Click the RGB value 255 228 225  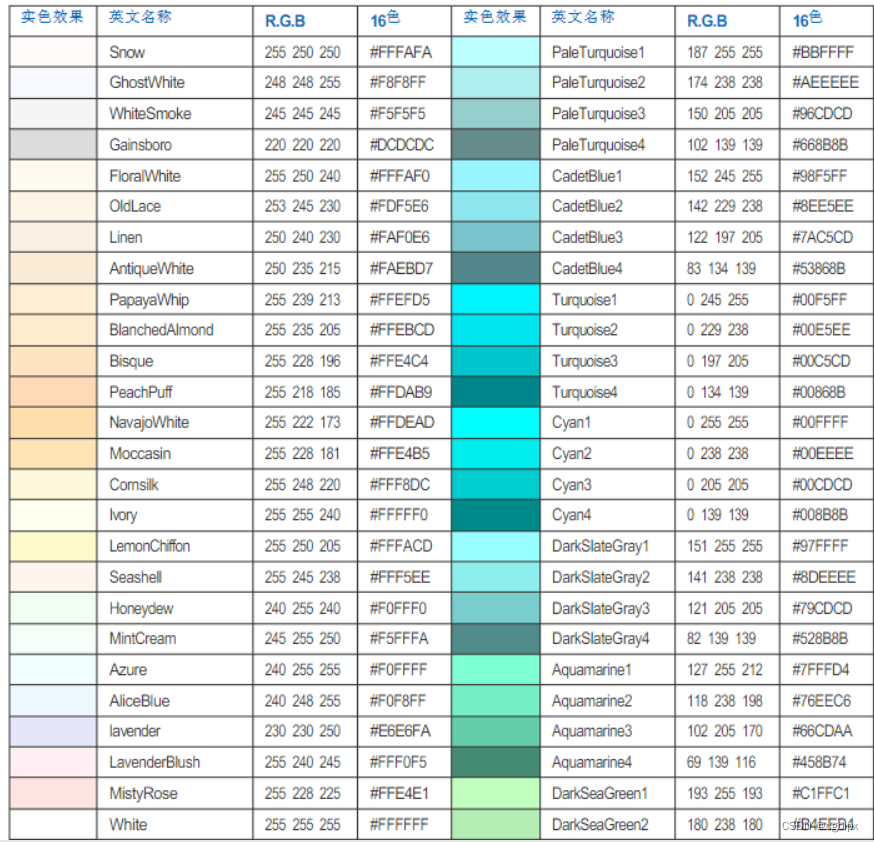[x=302, y=794]
